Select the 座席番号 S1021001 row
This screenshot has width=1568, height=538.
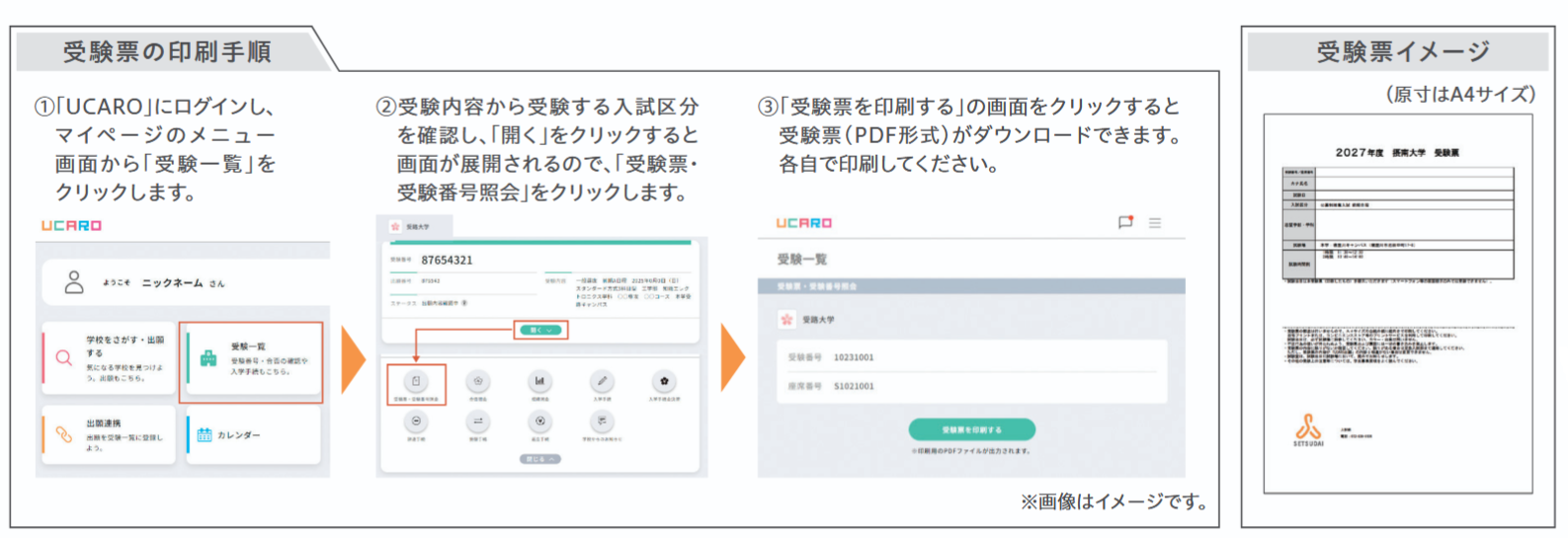point(972,386)
